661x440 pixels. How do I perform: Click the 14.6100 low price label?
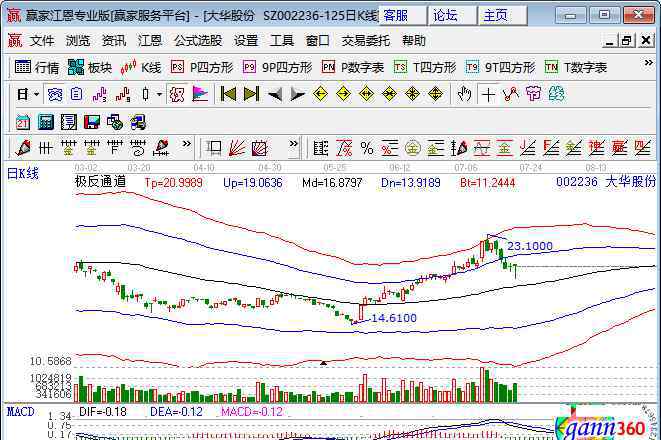coord(394,318)
